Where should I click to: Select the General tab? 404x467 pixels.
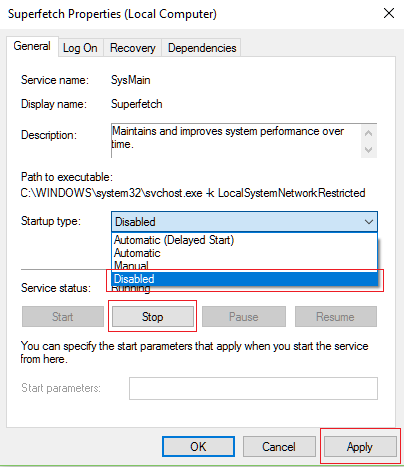coord(32,46)
